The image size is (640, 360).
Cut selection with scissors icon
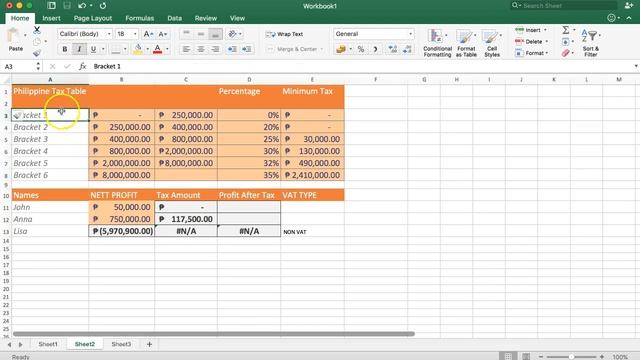[x=37, y=29]
